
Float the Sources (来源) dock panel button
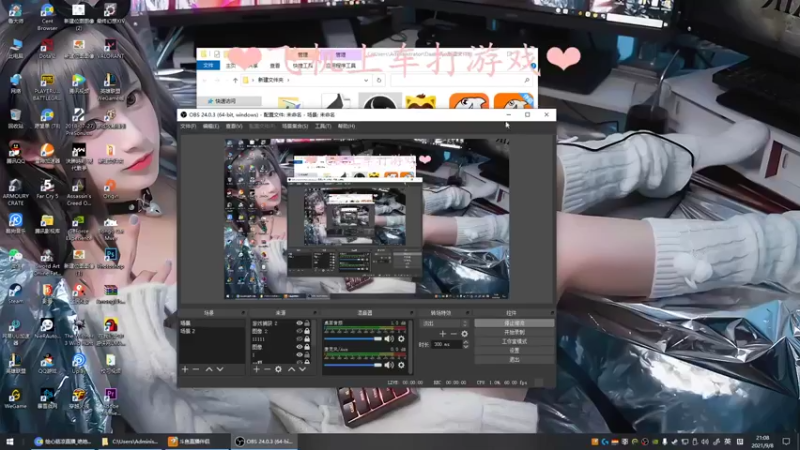click(314, 313)
